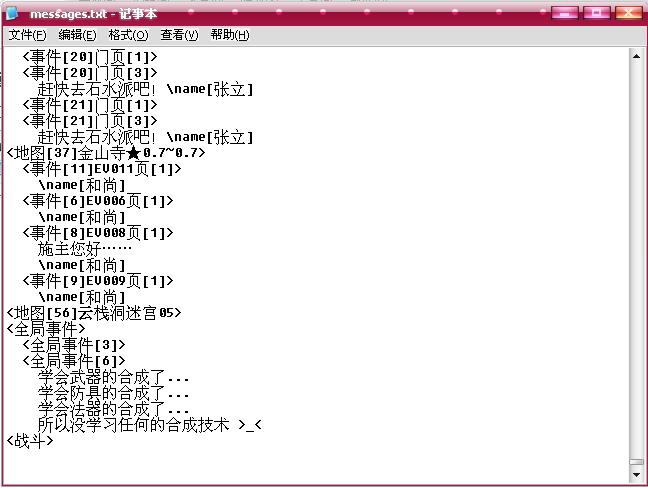Click the line <战斗>
The image size is (648, 489).
coord(30,441)
